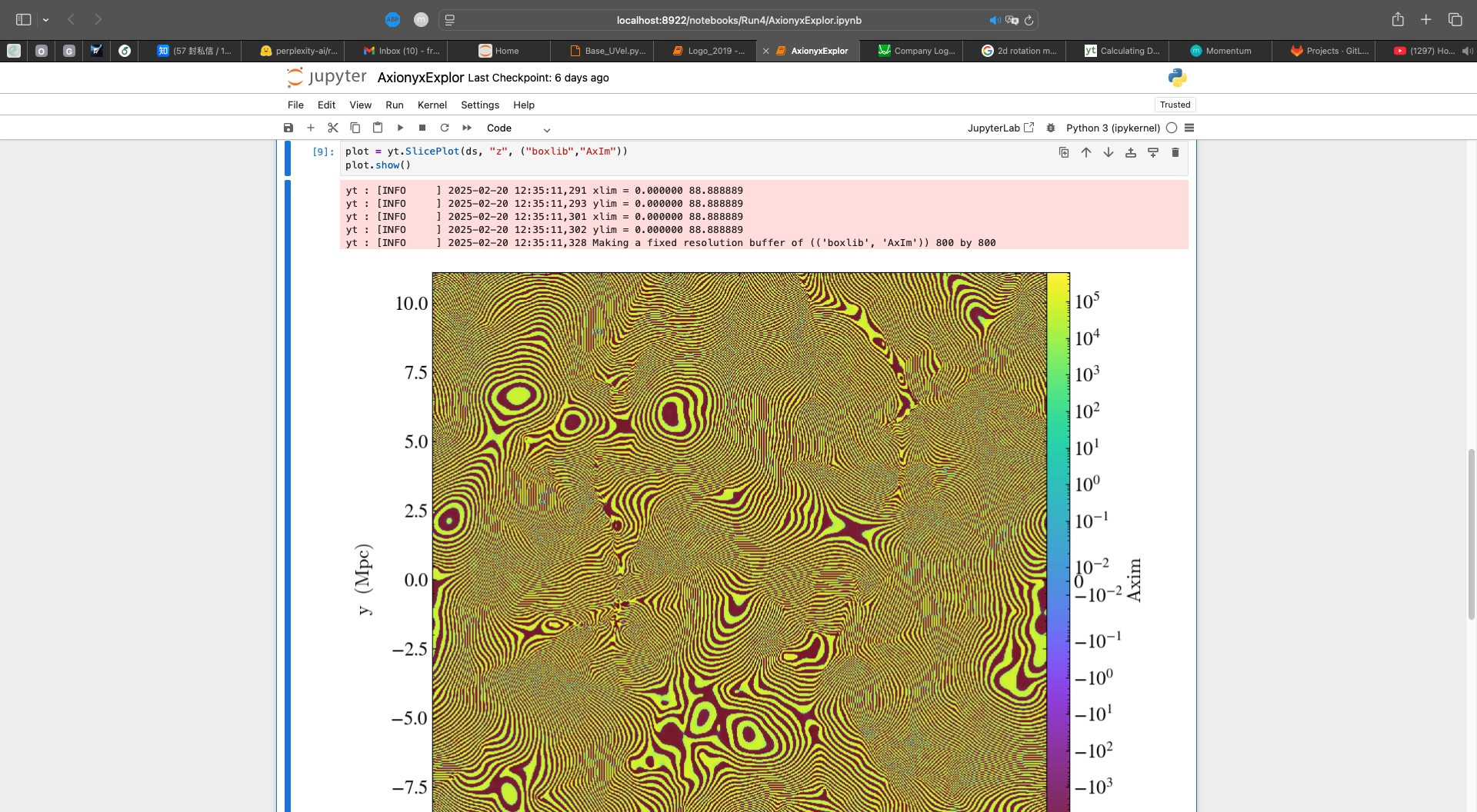The width and height of the screenshot is (1477, 812).
Task: Open the JupyterLab link
Action: (1001, 128)
